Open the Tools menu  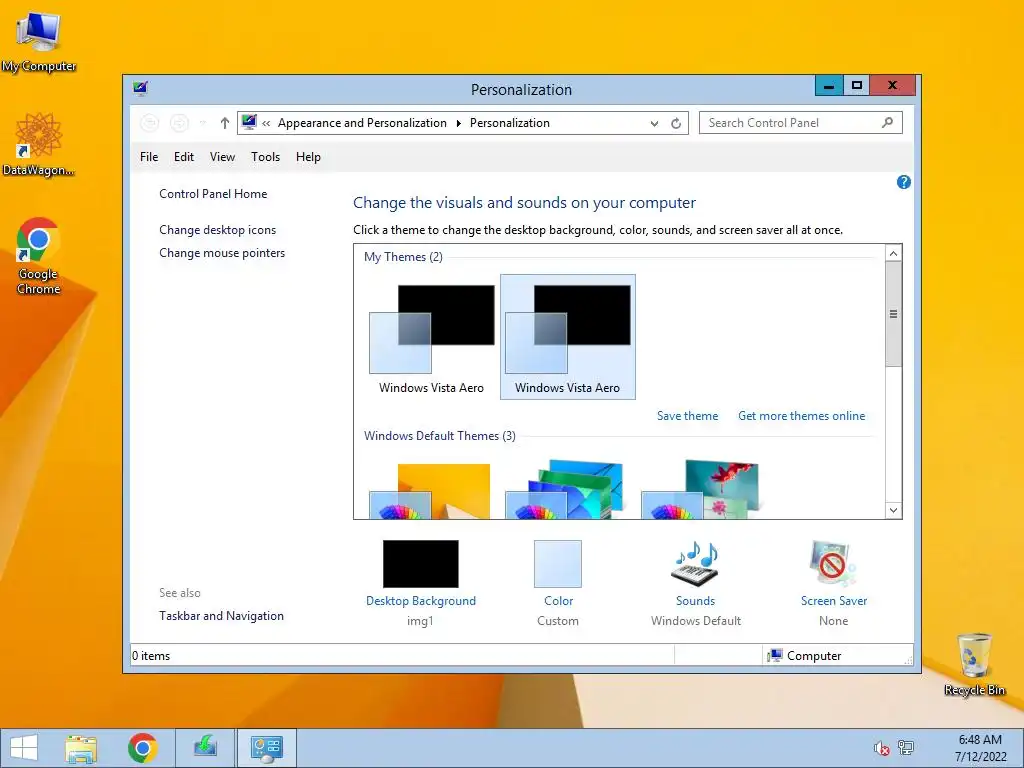click(265, 157)
